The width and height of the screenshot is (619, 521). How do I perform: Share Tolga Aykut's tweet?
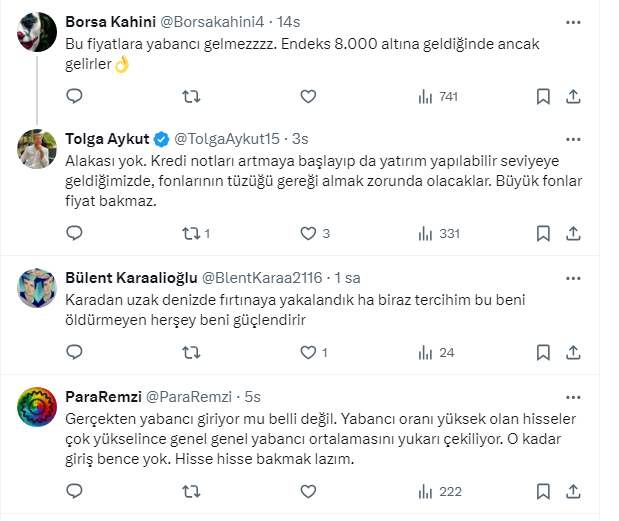point(574,234)
